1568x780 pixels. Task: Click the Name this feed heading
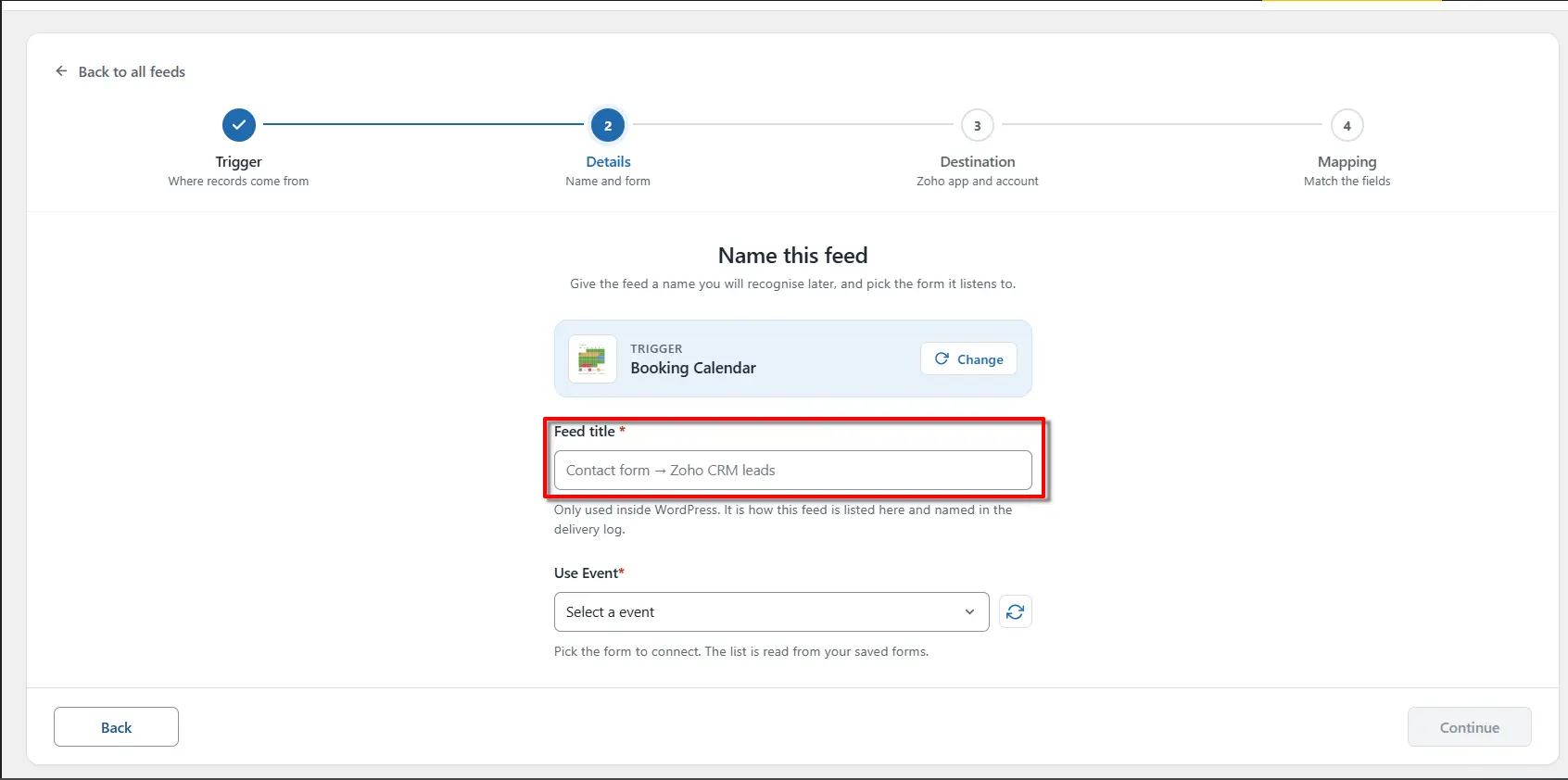792,255
